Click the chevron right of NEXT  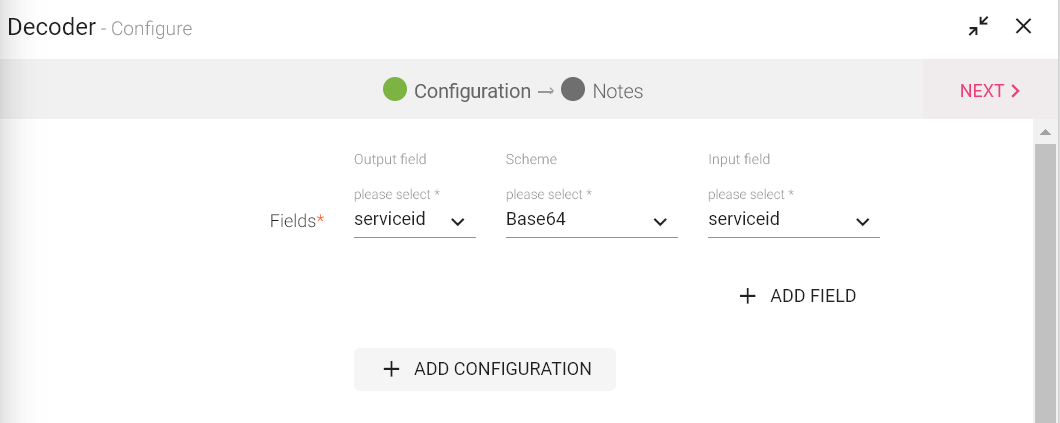point(1016,91)
